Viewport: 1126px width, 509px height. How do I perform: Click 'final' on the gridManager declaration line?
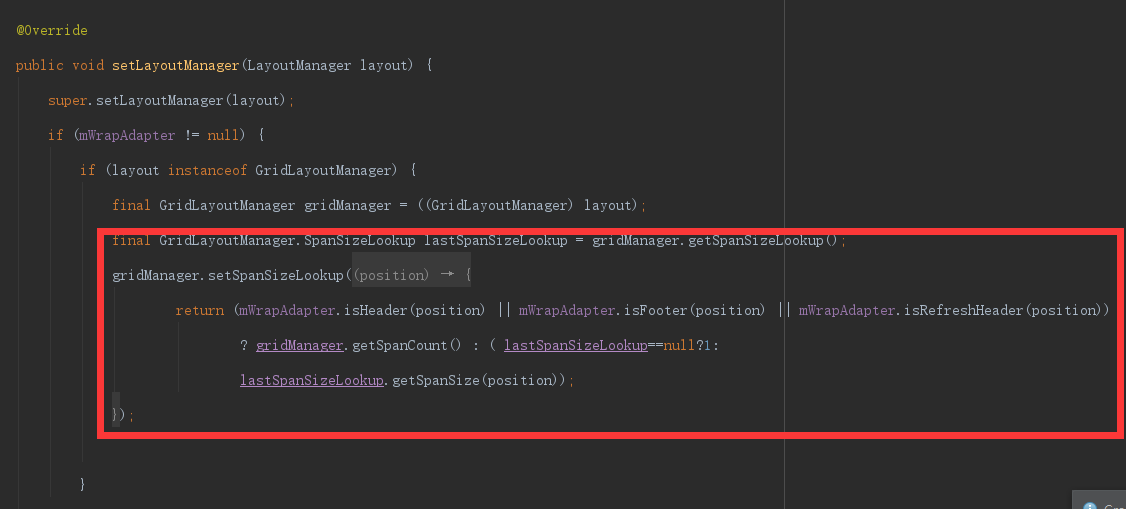131,206
